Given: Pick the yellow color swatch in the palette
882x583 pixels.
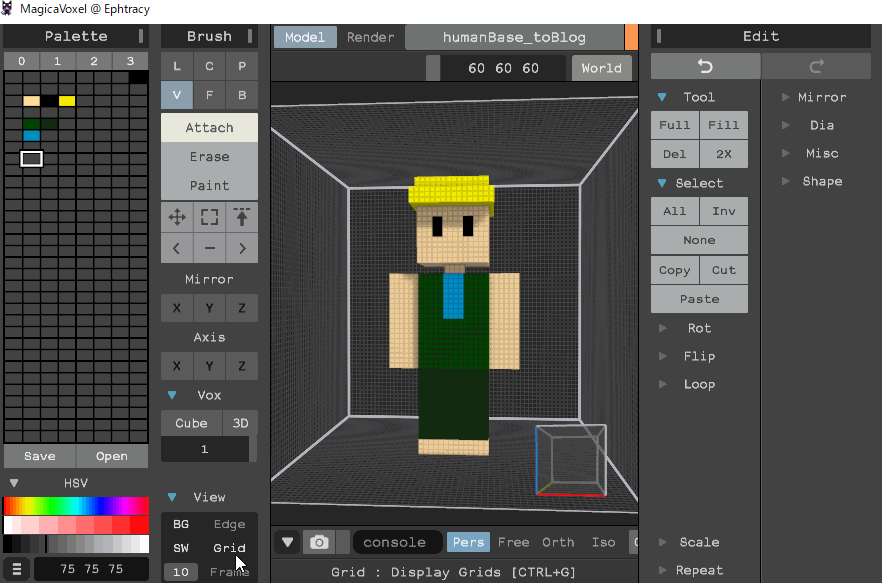Looking at the screenshot, I should tap(66, 100).
